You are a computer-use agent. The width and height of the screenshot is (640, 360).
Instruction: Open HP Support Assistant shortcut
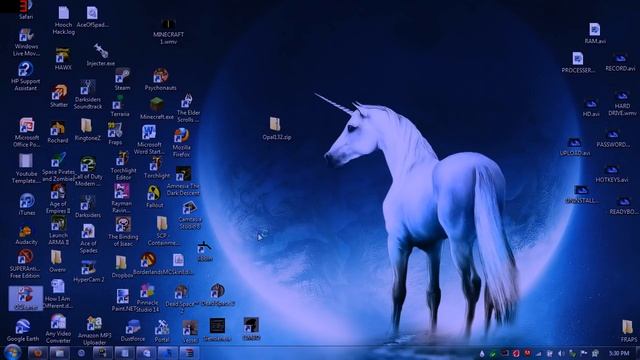(x=25, y=77)
